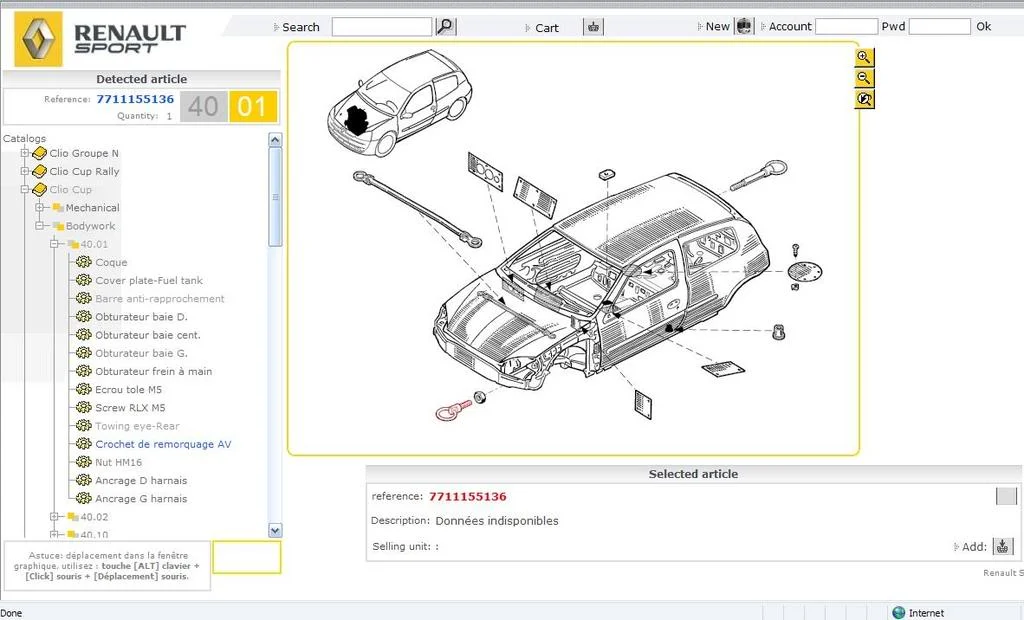Open the cart basket icon
1024x620 pixels.
[x=593, y=27]
